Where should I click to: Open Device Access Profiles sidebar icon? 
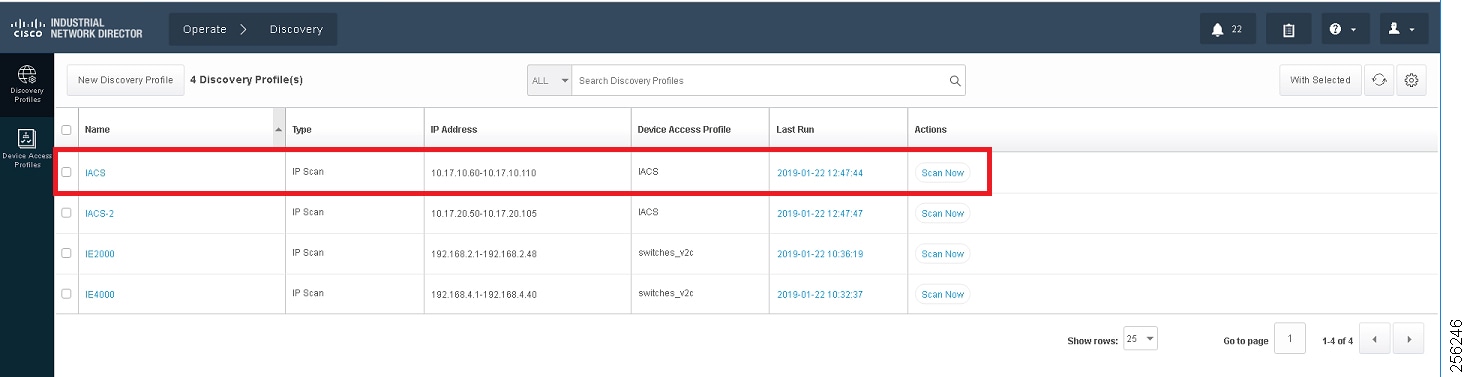tap(27, 148)
